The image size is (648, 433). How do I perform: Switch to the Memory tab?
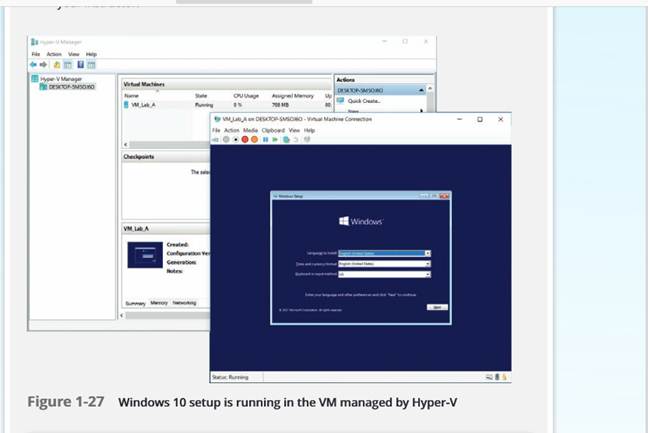[x=159, y=302]
